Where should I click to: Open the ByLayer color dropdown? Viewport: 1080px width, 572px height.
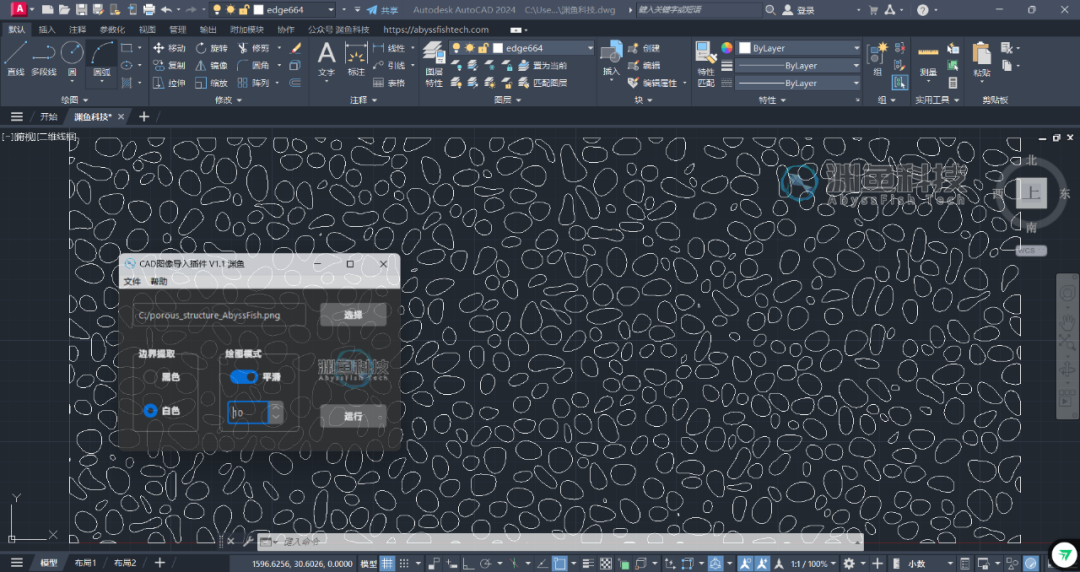pos(799,48)
